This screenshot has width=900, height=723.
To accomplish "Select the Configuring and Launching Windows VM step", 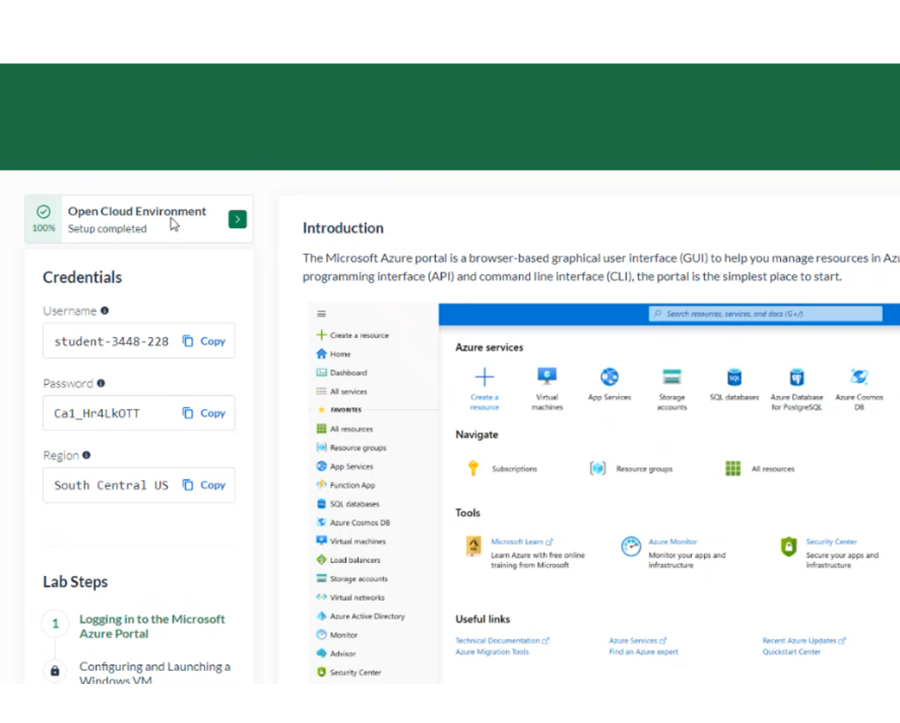I will coord(155,673).
